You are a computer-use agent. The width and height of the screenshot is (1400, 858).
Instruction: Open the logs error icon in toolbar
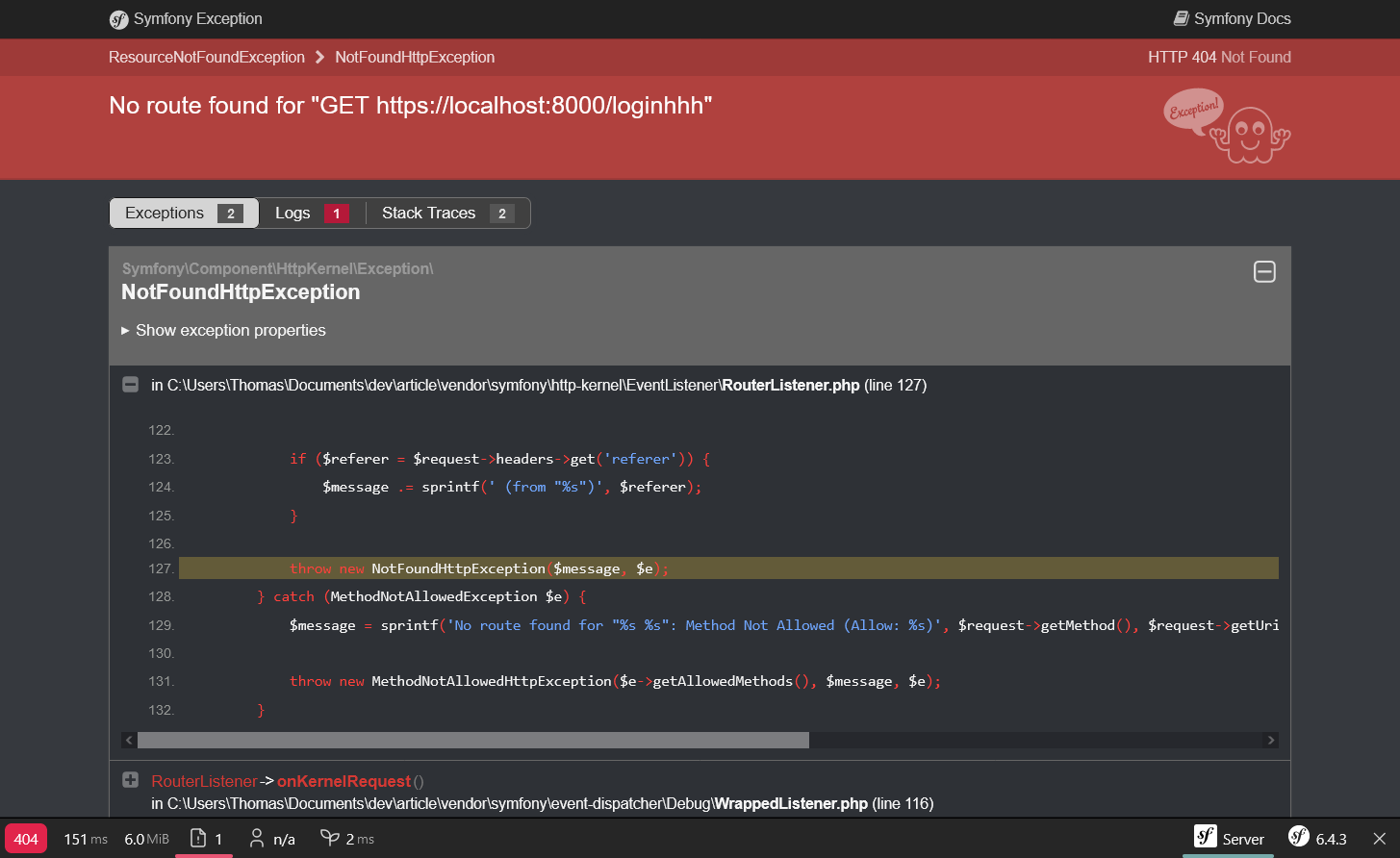(199, 839)
